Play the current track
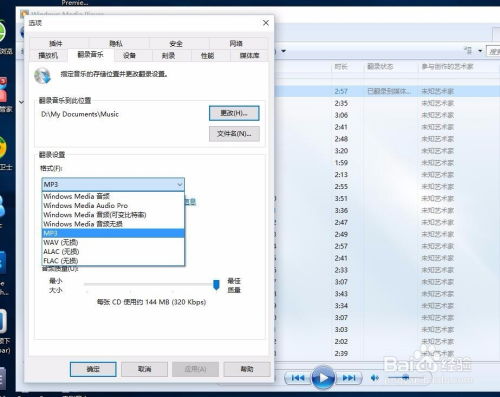Viewport: 500px width, 397px height. (323, 378)
